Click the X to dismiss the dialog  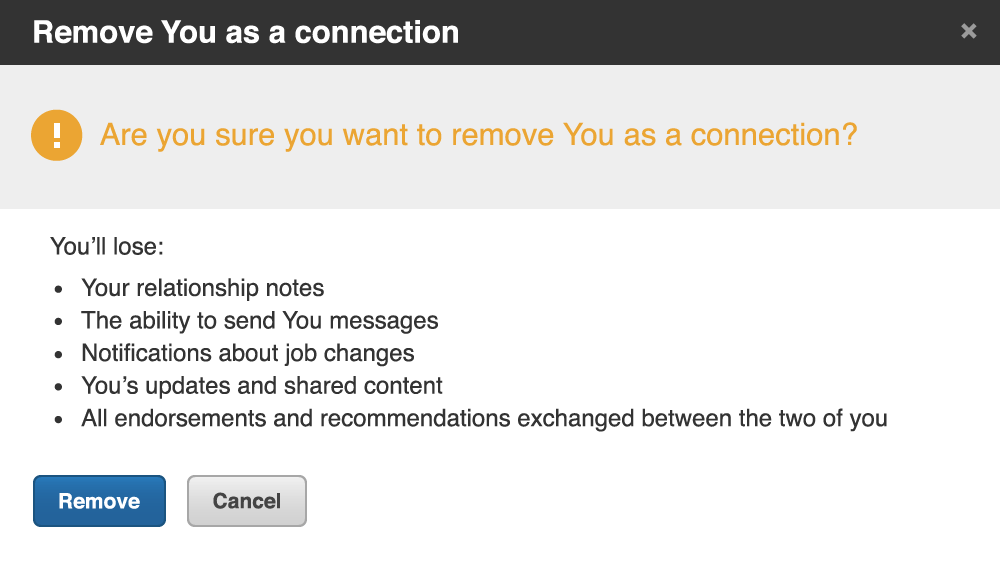click(968, 31)
